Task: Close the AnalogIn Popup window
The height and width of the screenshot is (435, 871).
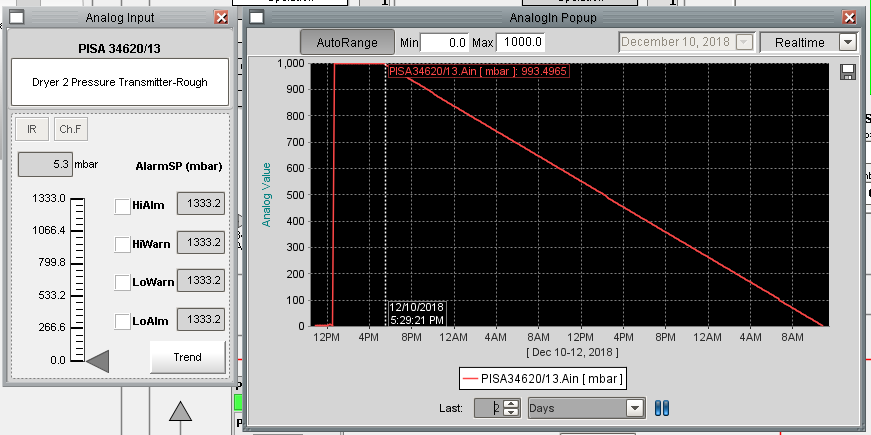Action: coord(849,17)
